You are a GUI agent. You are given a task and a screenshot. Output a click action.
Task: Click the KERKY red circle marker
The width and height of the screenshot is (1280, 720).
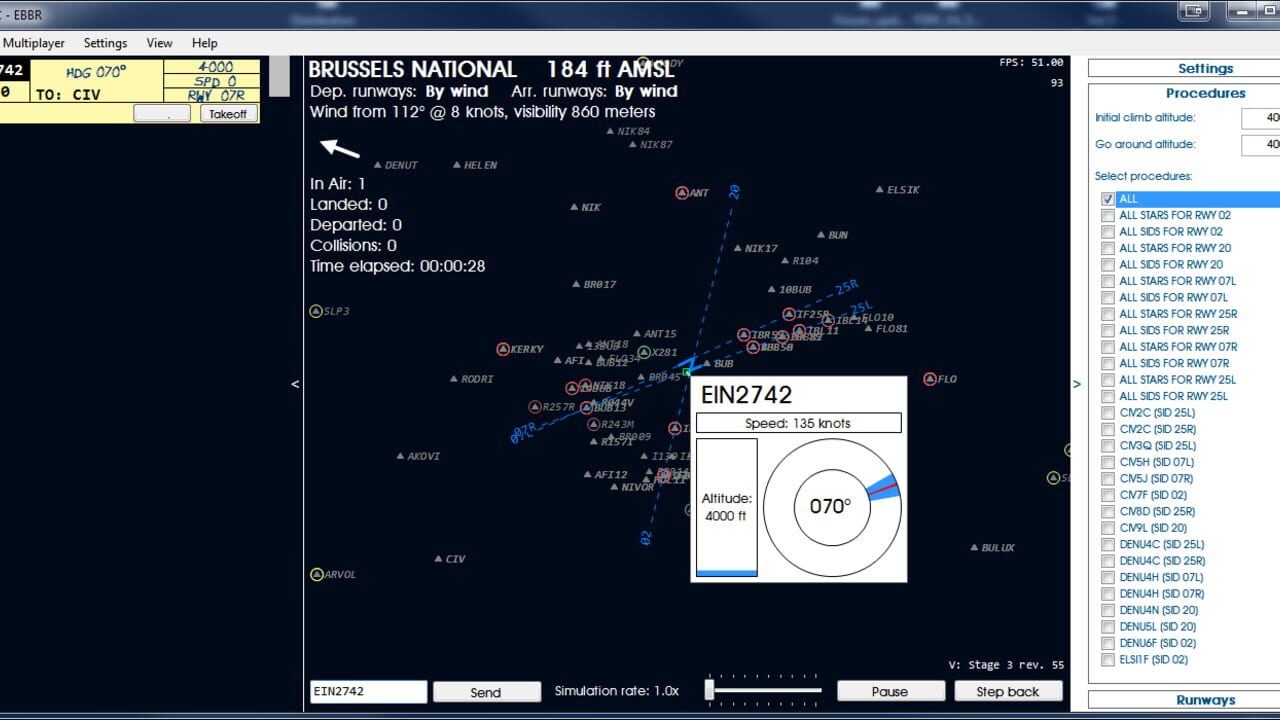(x=503, y=349)
